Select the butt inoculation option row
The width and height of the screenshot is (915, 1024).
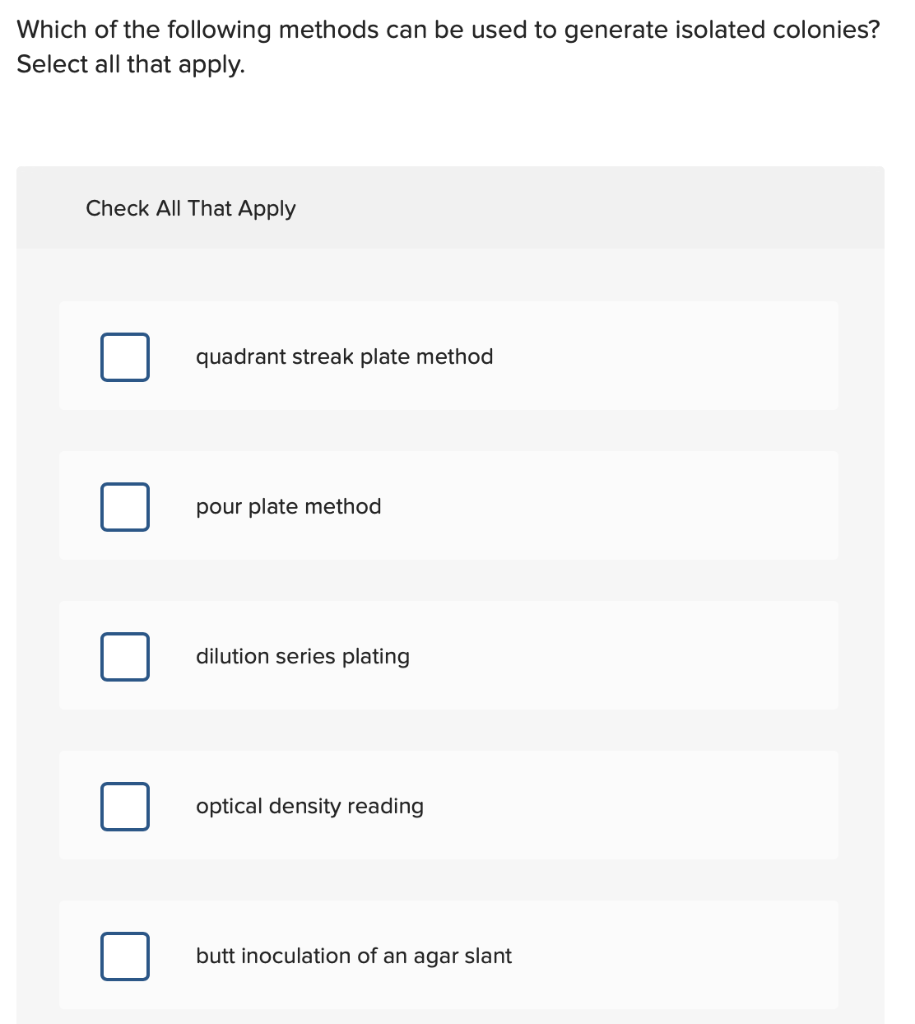click(448, 956)
